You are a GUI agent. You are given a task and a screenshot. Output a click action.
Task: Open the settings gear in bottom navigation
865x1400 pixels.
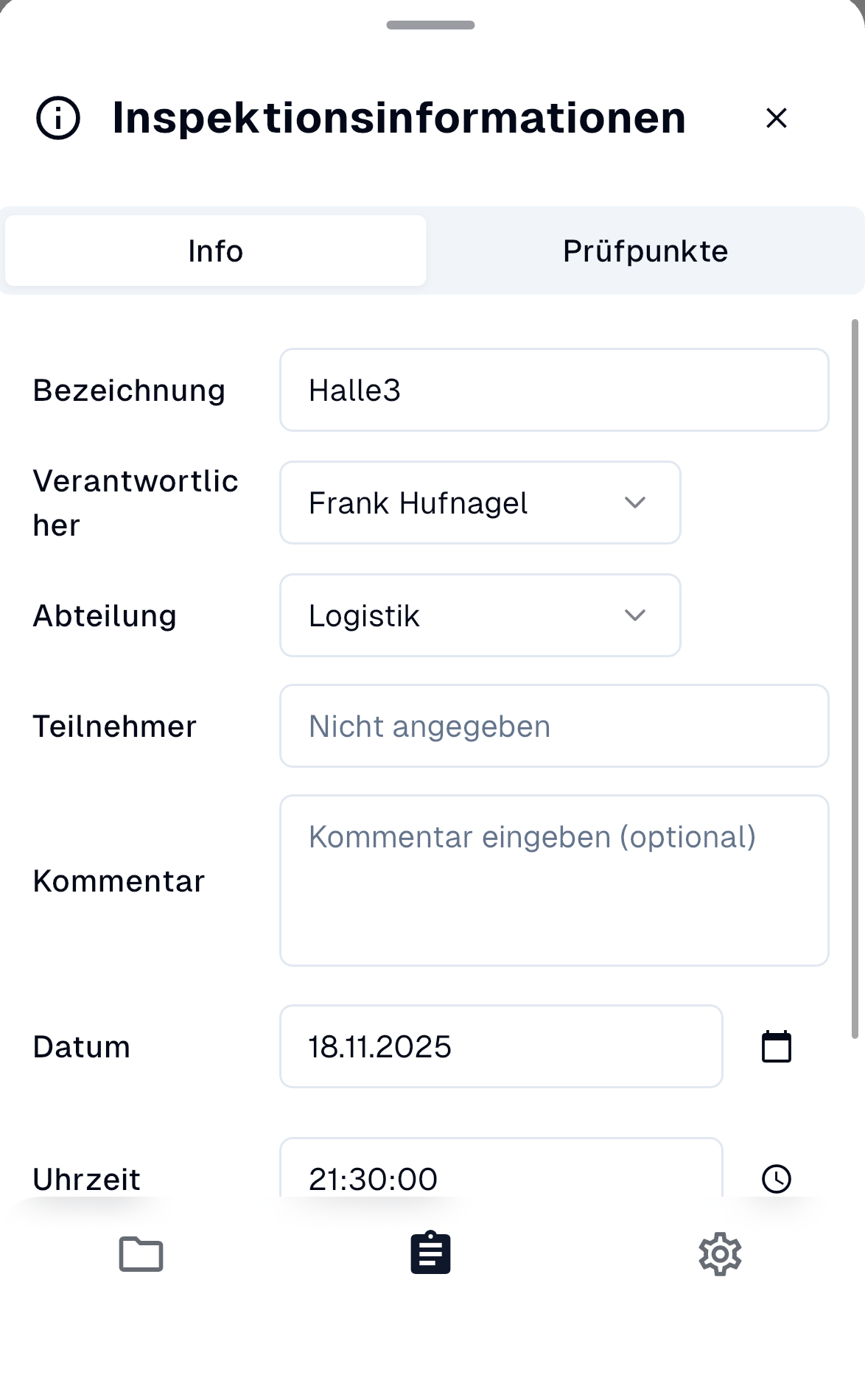point(720,1253)
